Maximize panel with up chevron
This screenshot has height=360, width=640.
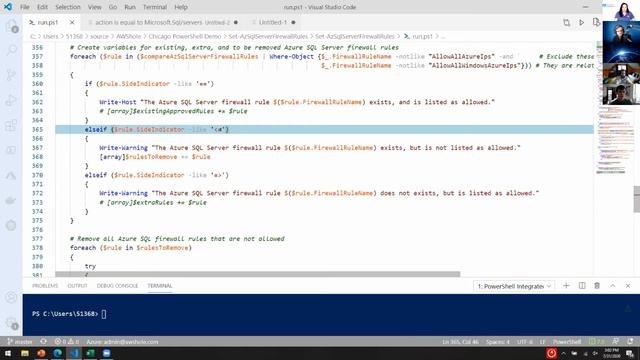pos(613,286)
